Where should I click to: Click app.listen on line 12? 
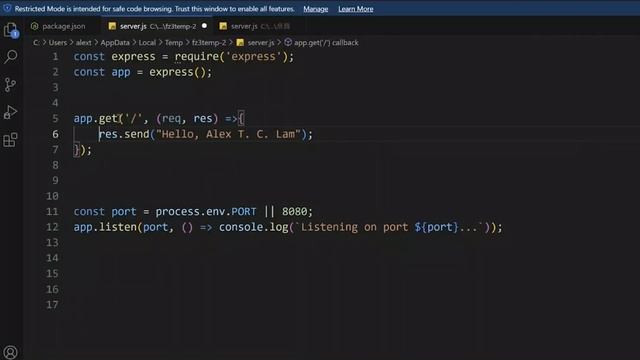click(105, 227)
